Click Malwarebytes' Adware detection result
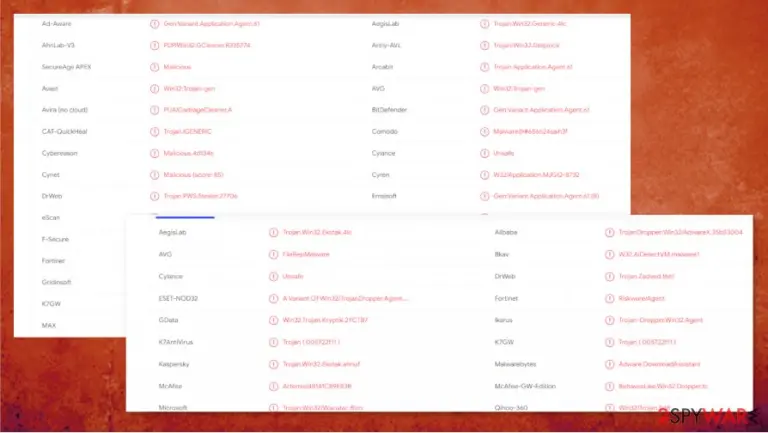 tap(659, 364)
